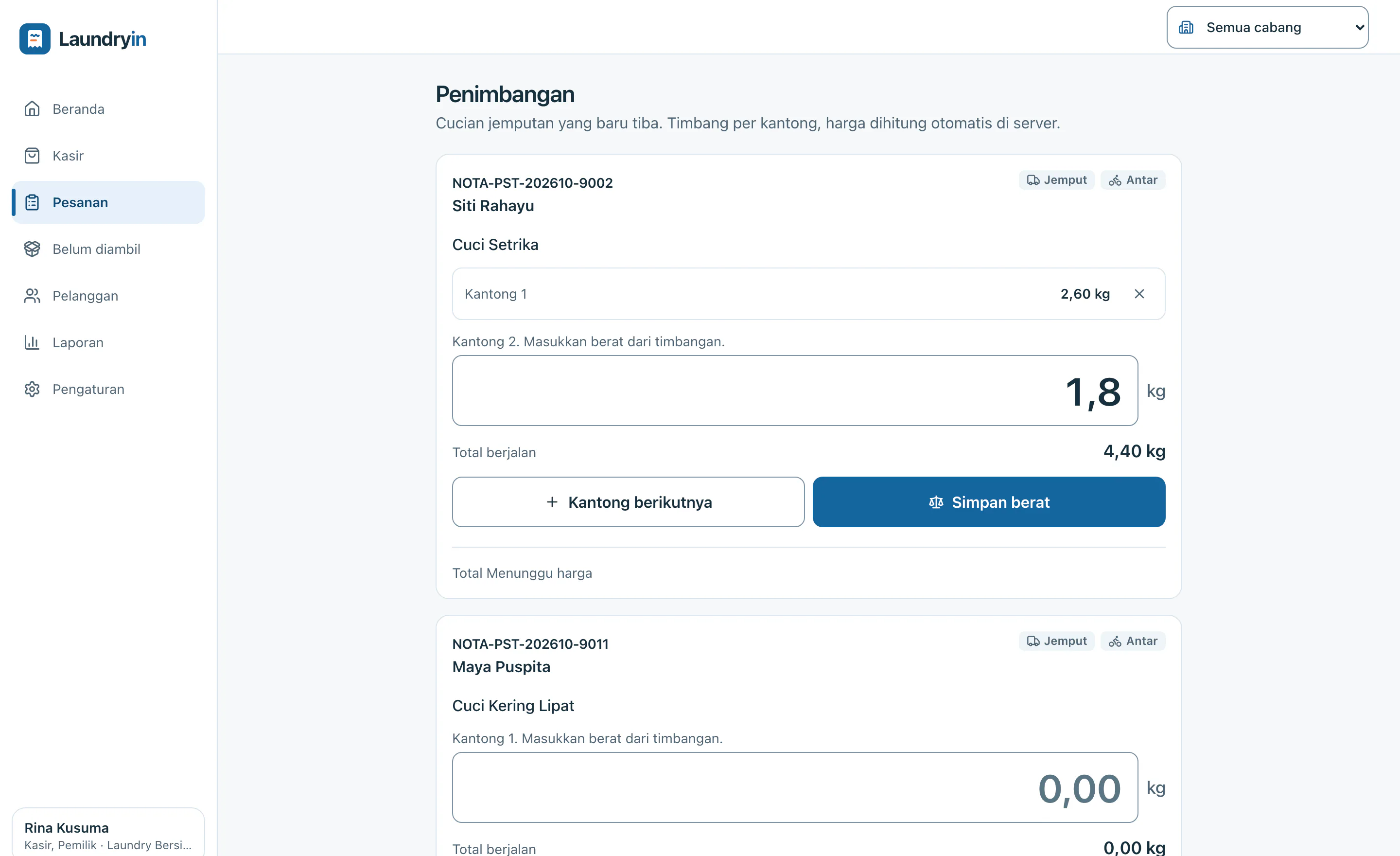1400x856 pixels.
Task: Click the Pengaturan gear icon
Action: (32, 389)
